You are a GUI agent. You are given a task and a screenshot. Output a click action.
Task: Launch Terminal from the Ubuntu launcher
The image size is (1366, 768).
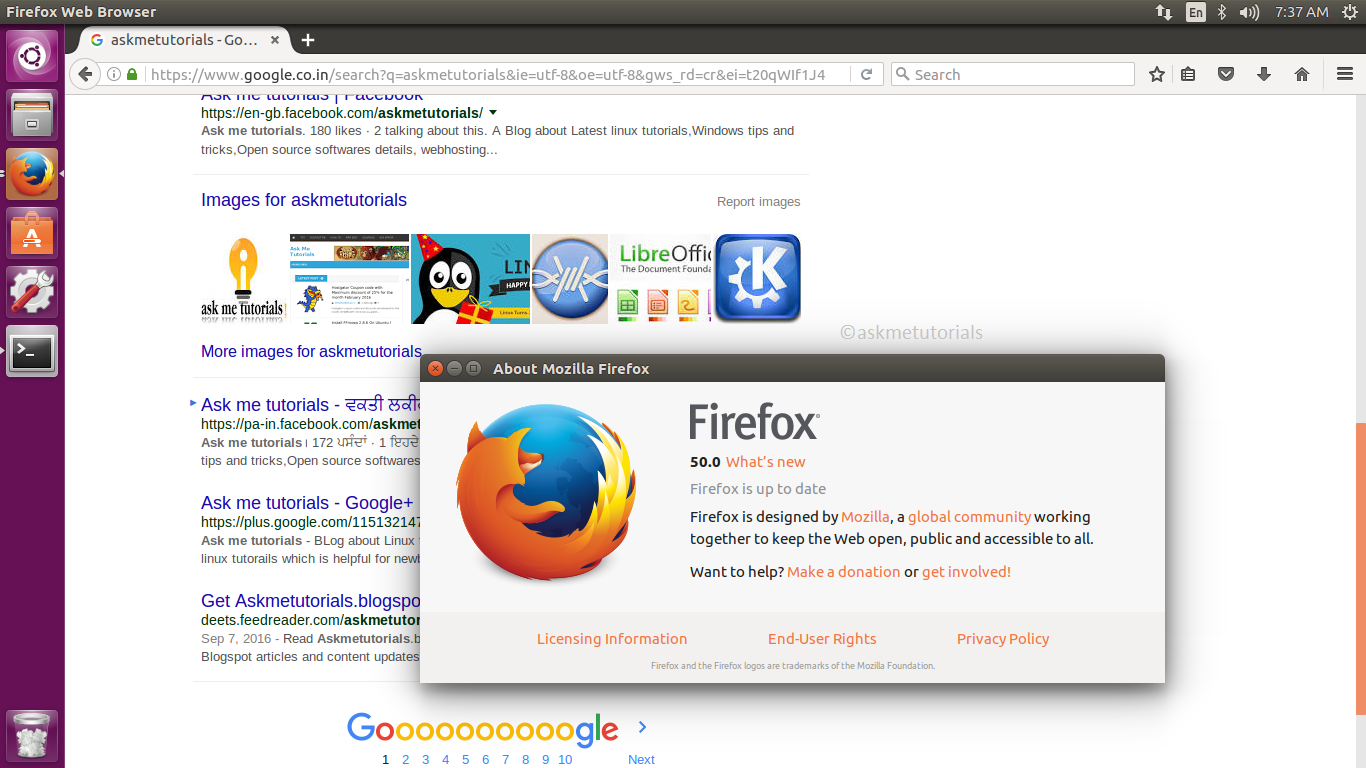coord(32,352)
